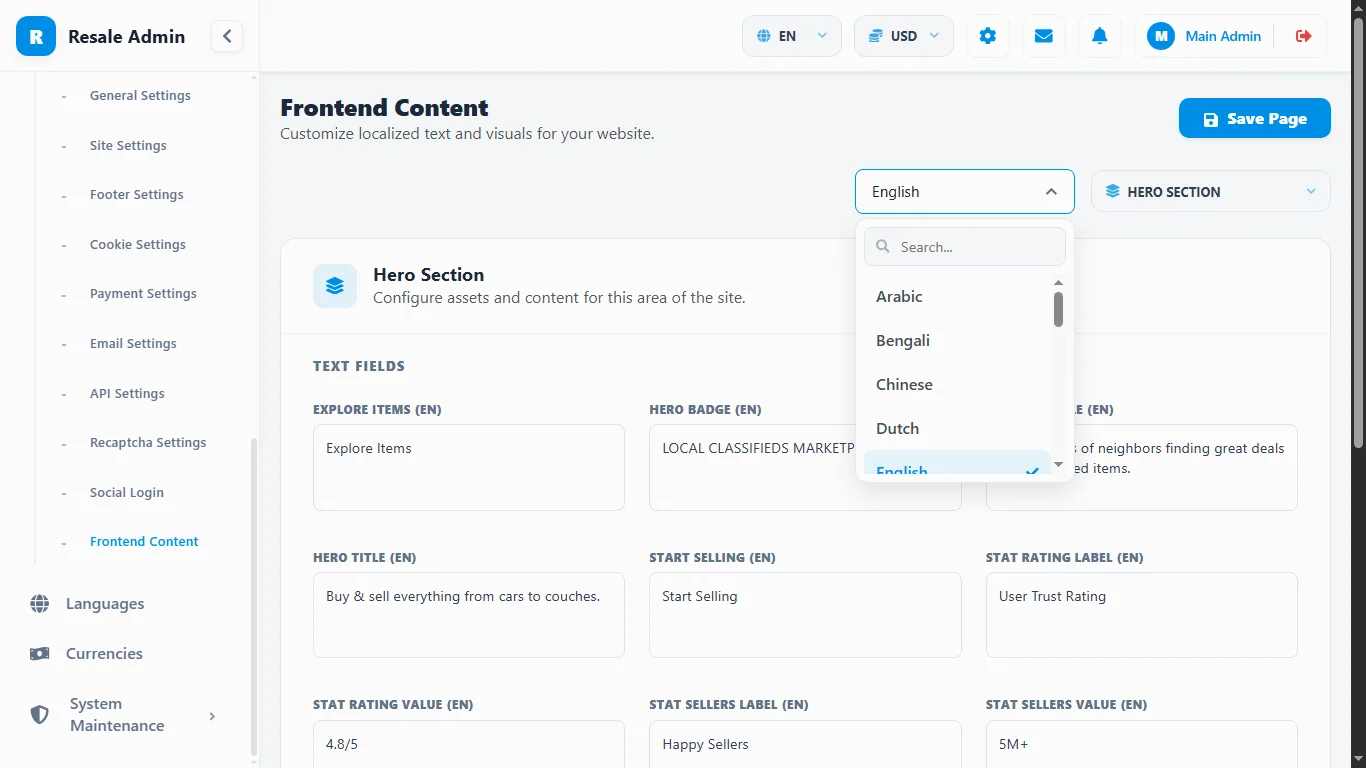Expand System Maintenance submenu arrow

point(212,715)
